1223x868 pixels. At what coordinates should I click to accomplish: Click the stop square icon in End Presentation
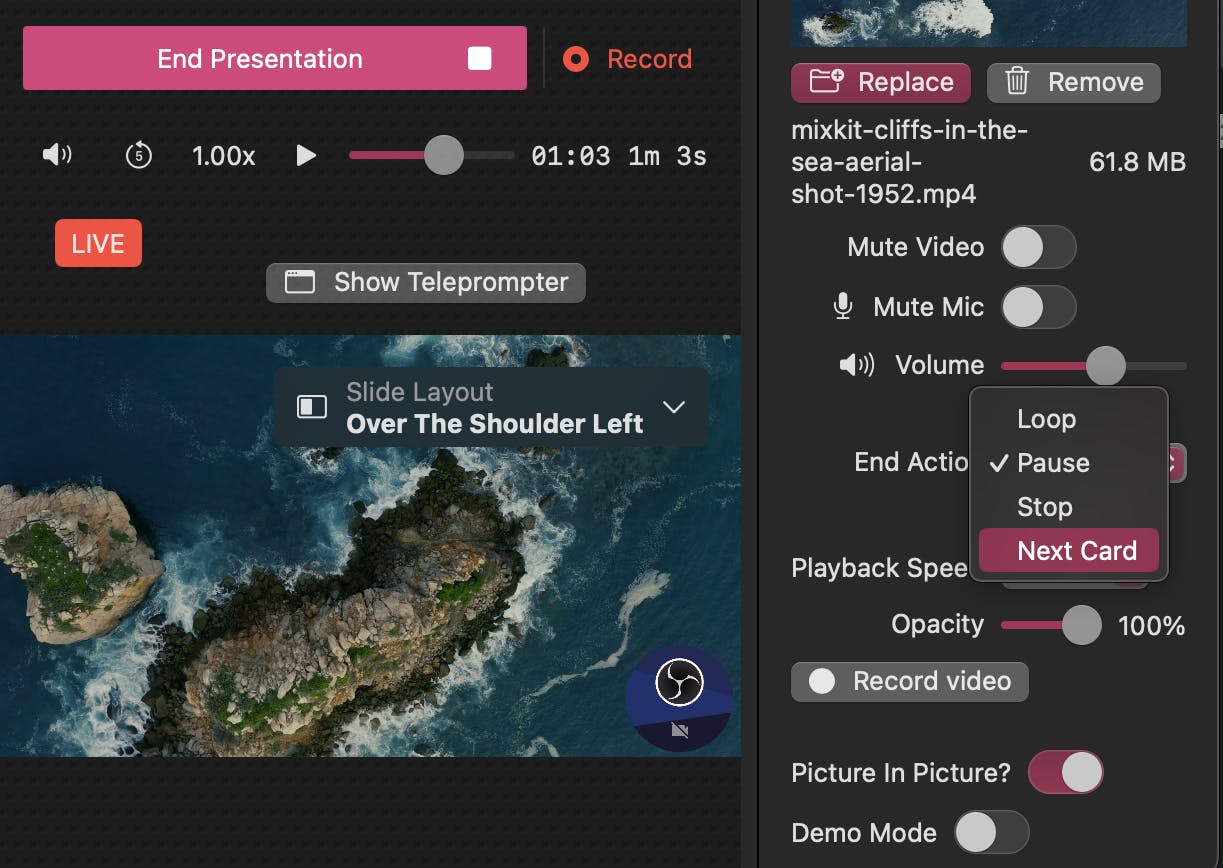(479, 59)
